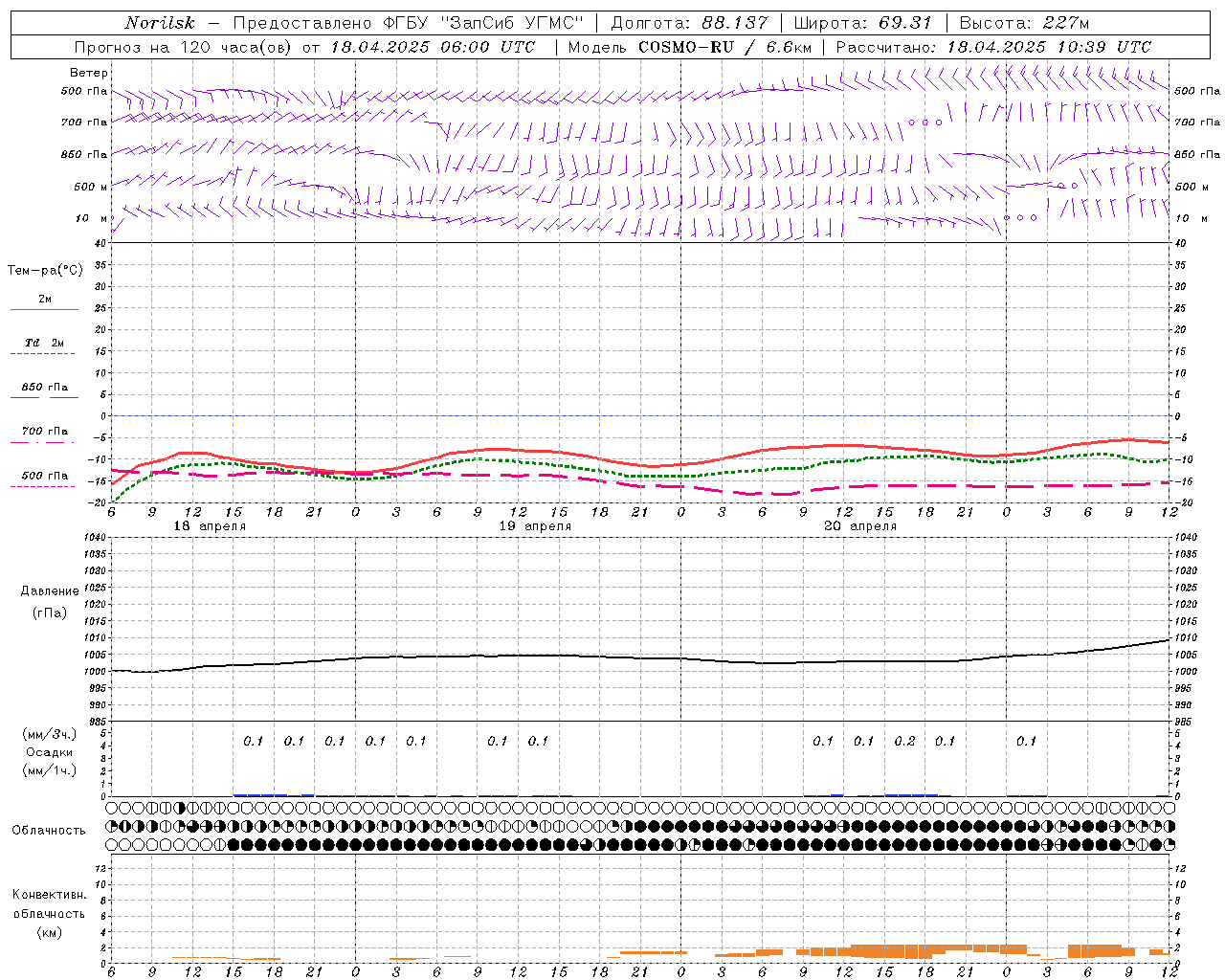Click the "Рассчитано: 18.04.2025 10:39 UTC" timestamp
Image resolution: width=1225 pixels, height=980 pixels.
pyautogui.click(x=993, y=47)
